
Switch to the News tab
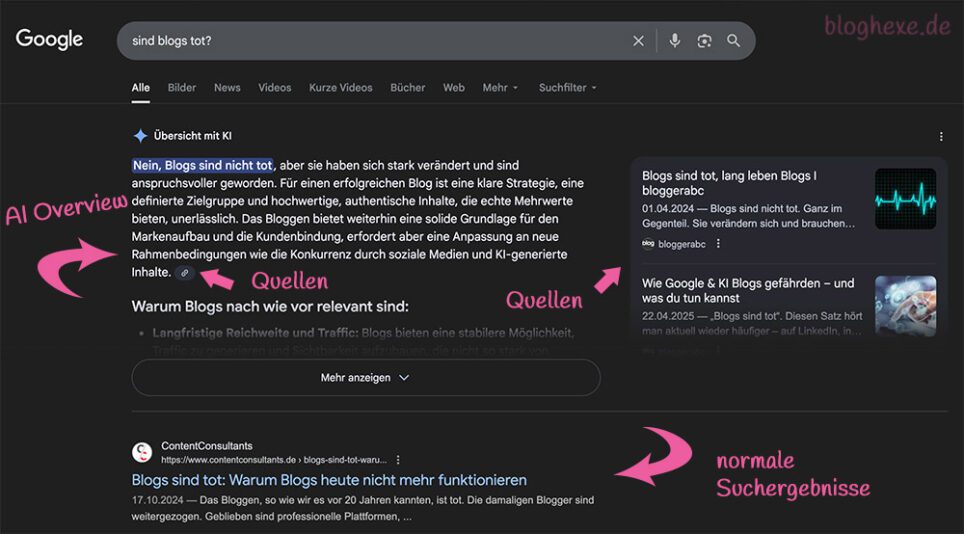click(227, 87)
